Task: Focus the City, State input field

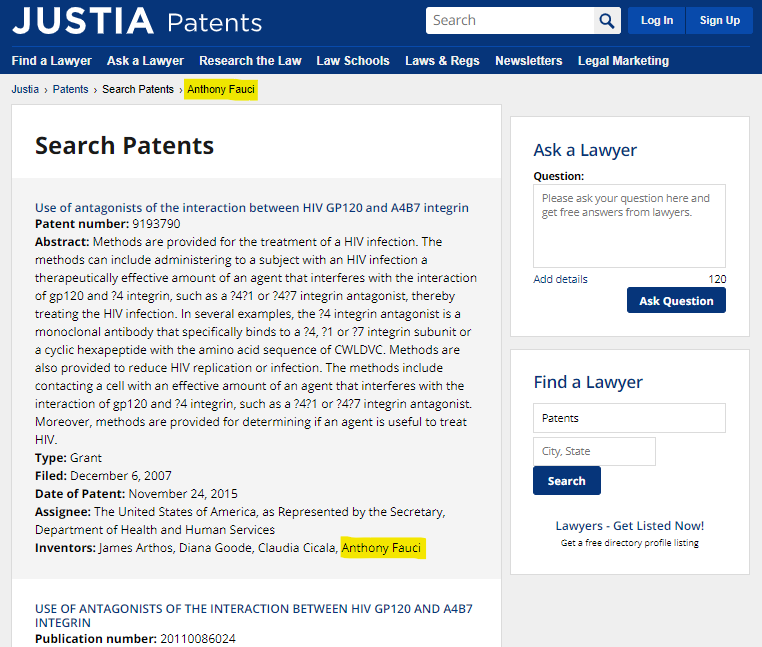Action: pyautogui.click(x=594, y=452)
